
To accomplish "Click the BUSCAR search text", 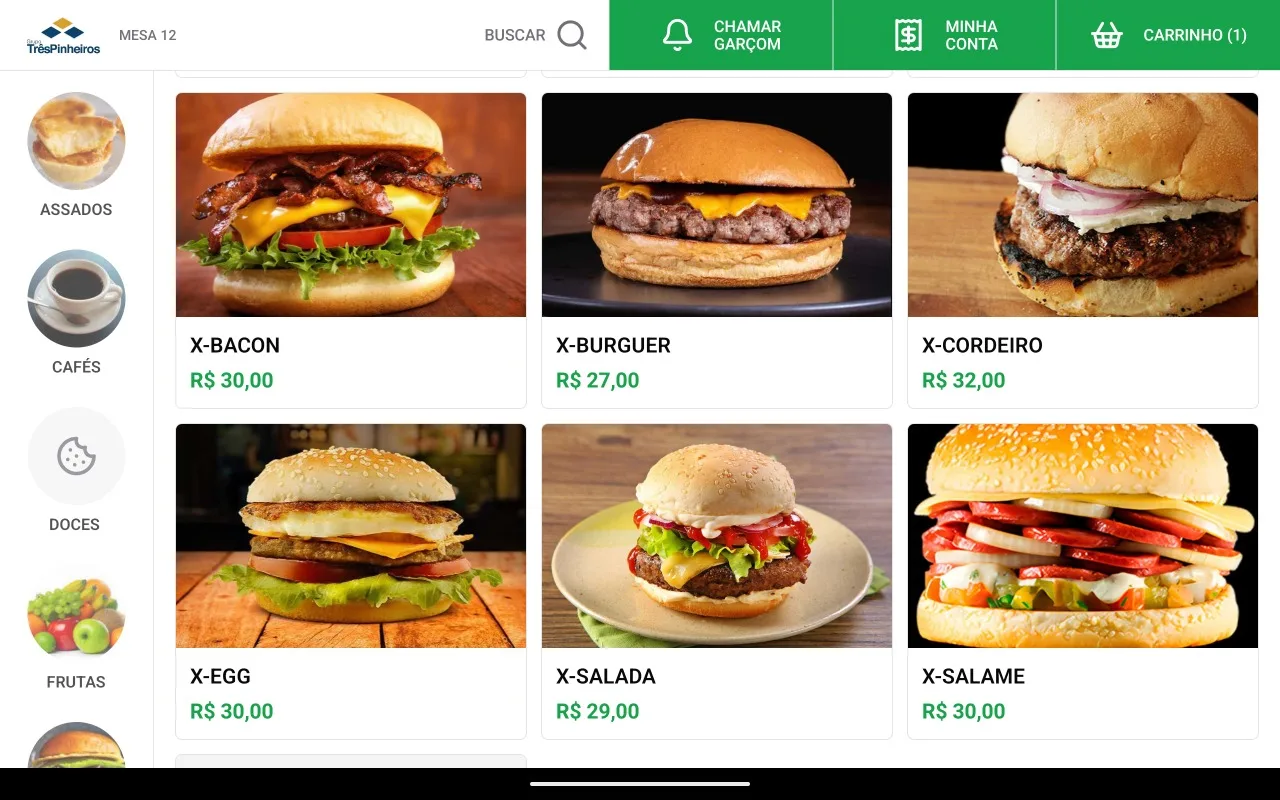I will [x=515, y=35].
